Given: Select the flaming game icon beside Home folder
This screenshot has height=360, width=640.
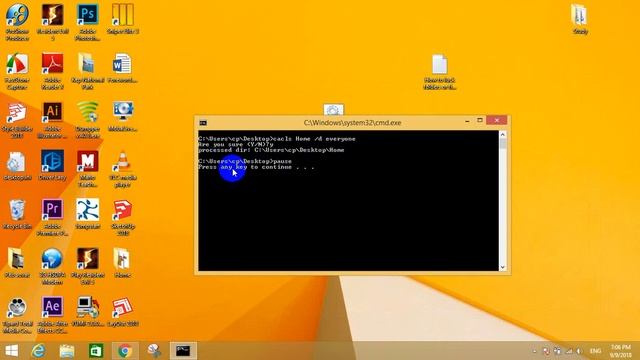Looking at the screenshot, I should [87, 258].
